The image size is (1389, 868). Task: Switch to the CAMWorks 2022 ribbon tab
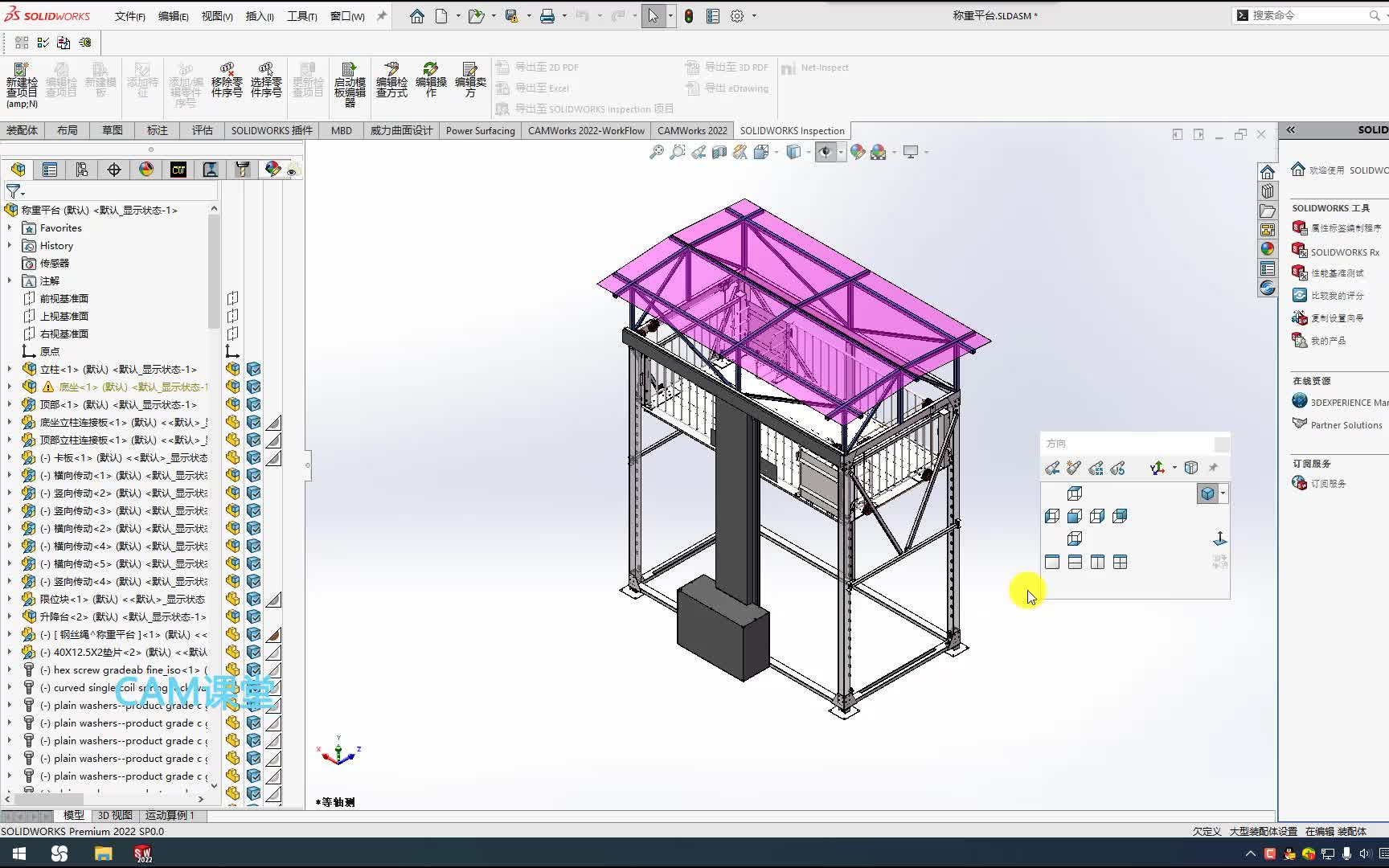692,130
